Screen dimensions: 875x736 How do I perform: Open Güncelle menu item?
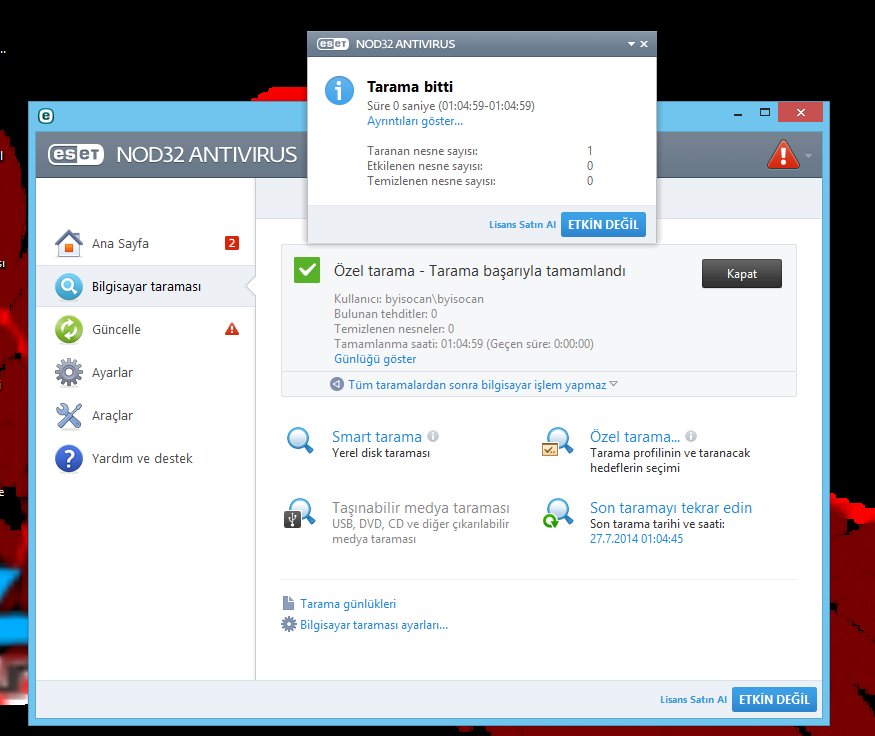(x=146, y=329)
